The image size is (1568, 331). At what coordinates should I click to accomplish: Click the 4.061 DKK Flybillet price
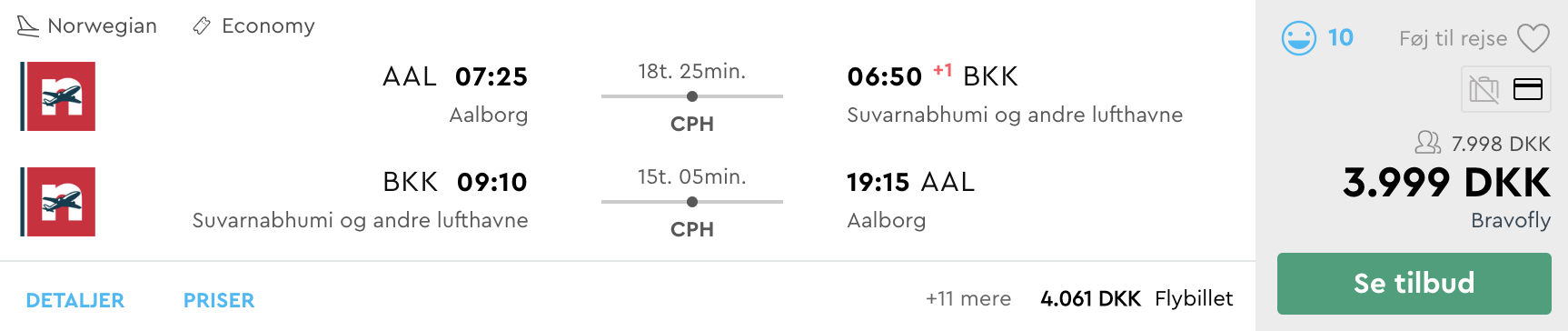1136,298
